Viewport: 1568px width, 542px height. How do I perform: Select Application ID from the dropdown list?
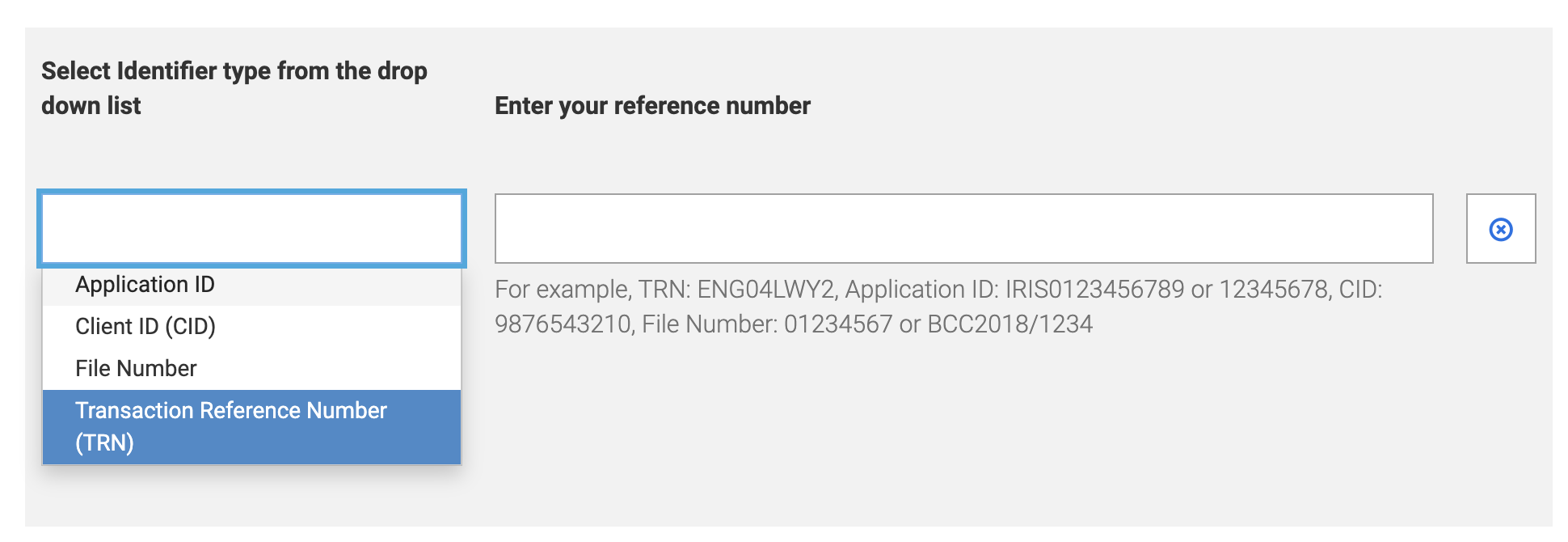[145, 285]
